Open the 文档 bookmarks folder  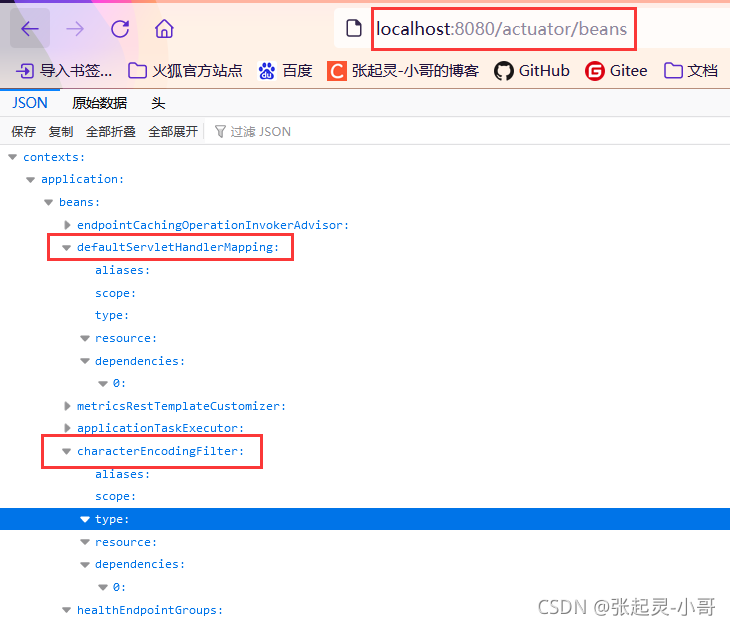tap(690, 71)
